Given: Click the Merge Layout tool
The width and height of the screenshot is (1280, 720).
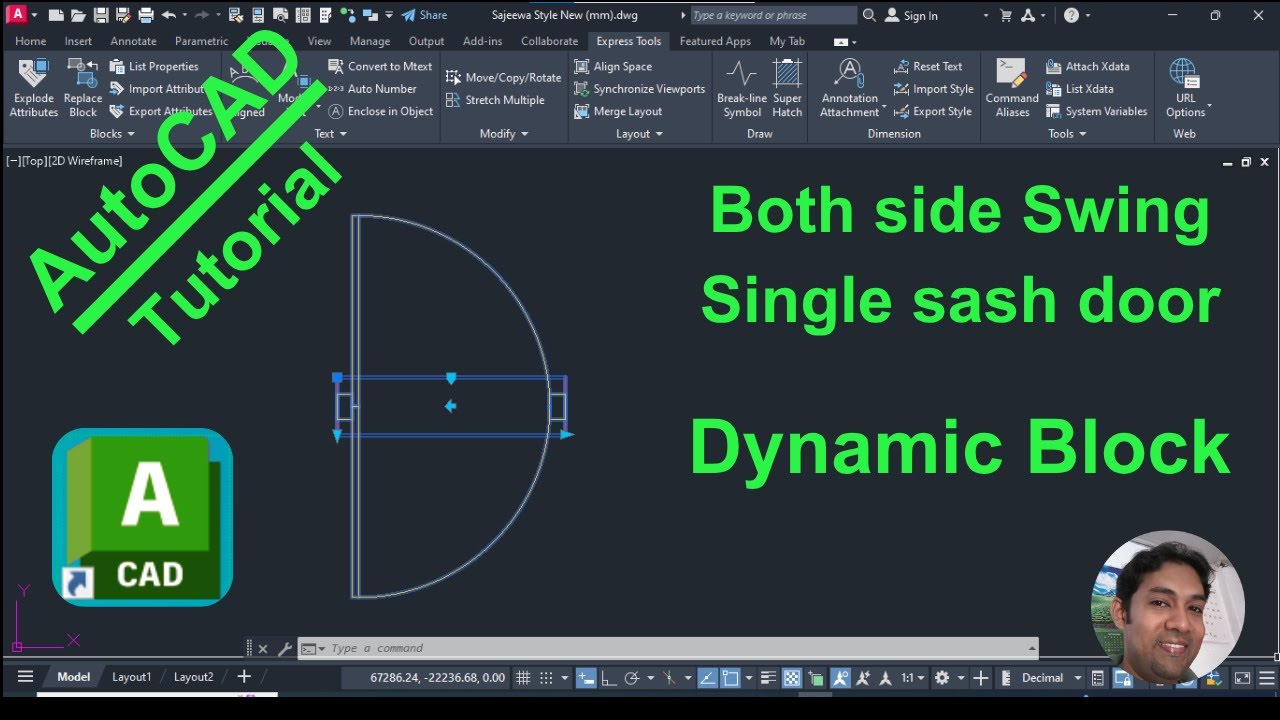Looking at the screenshot, I should (618, 111).
